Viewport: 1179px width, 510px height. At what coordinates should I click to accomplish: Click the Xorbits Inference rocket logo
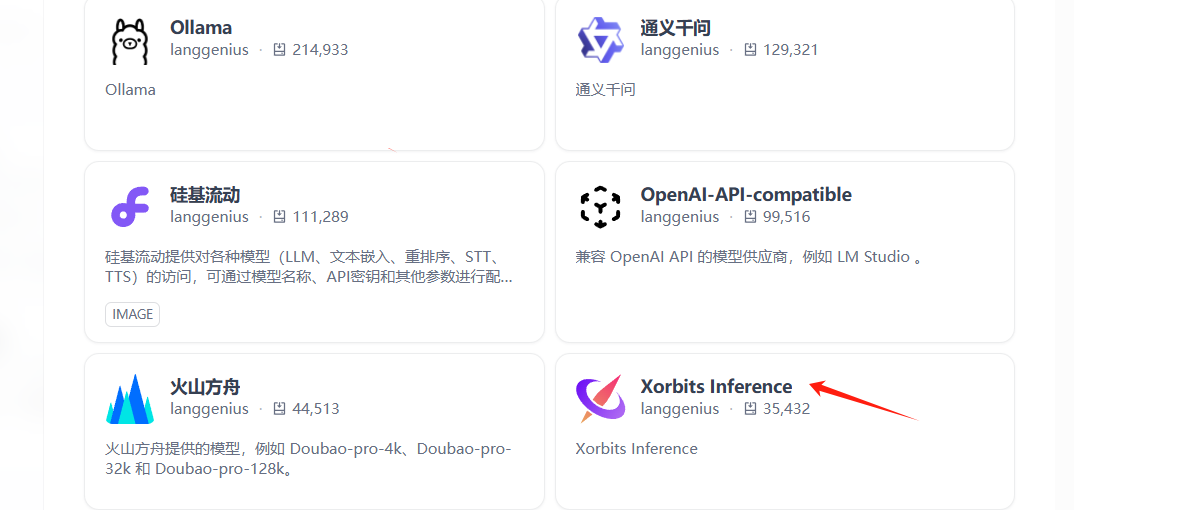click(x=600, y=399)
